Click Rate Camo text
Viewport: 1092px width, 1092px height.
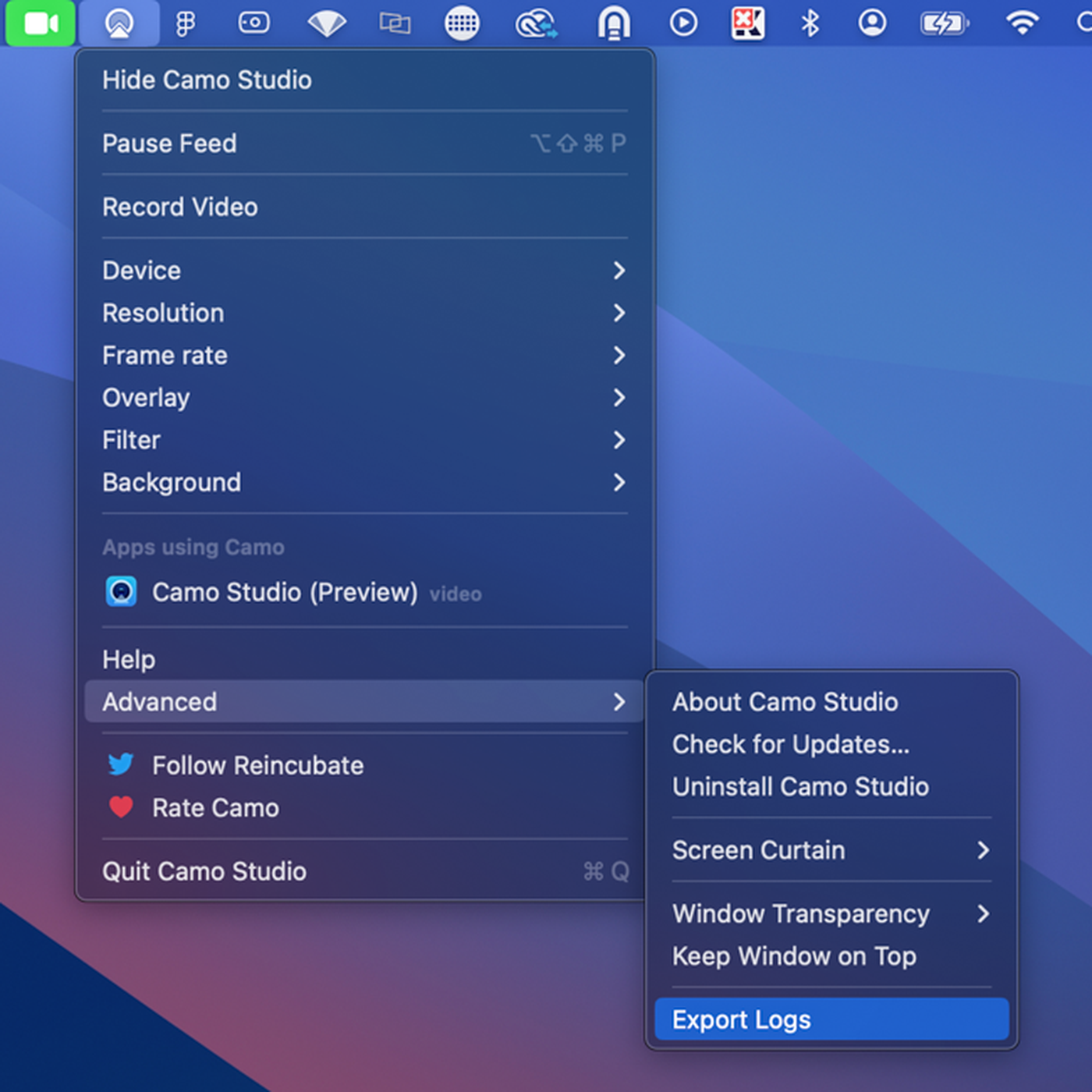click(215, 807)
